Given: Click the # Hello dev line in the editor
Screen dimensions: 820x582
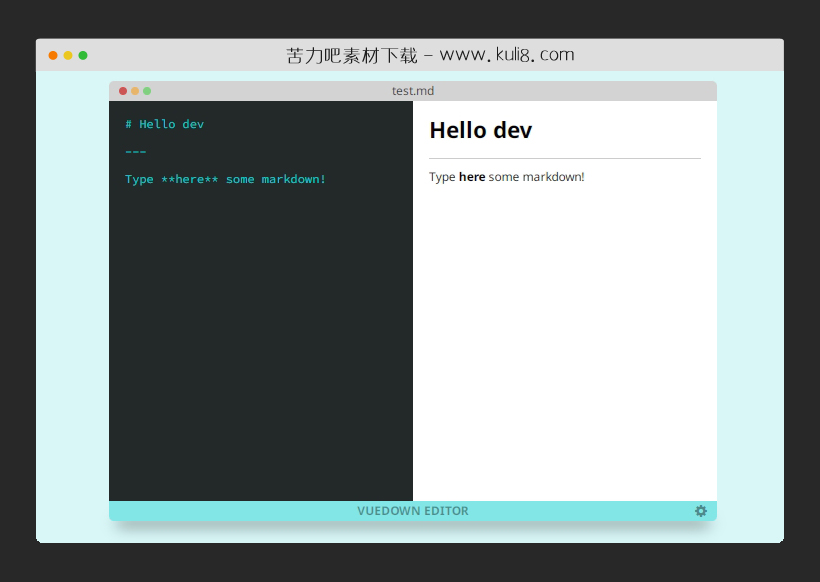Looking at the screenshot, I should point(164,123).
